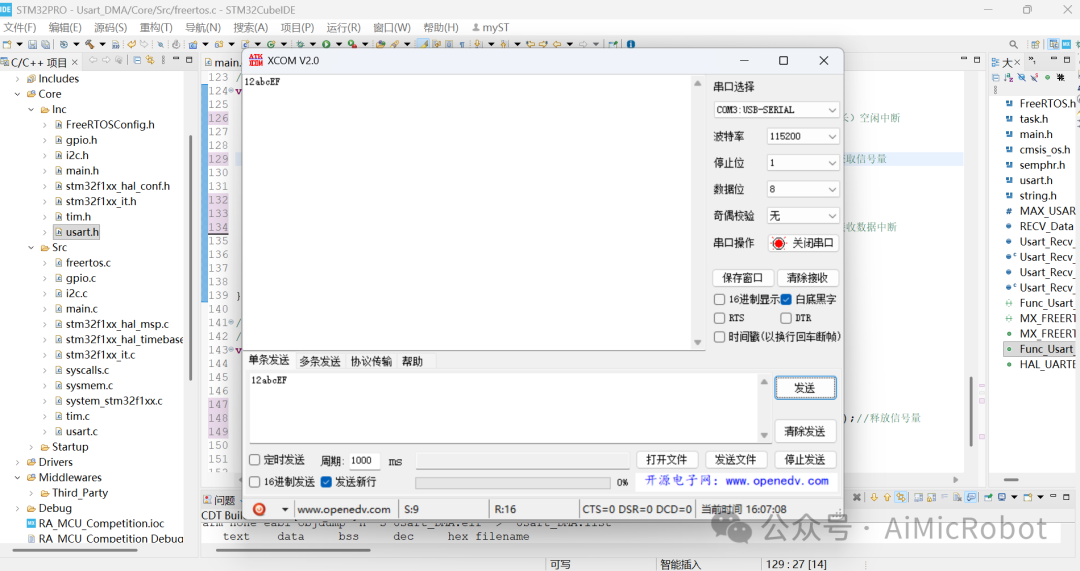Viewport: 1080px width, 571px height.
Task: Click the send text box containing 12abcEF
Action: [504, 407]
